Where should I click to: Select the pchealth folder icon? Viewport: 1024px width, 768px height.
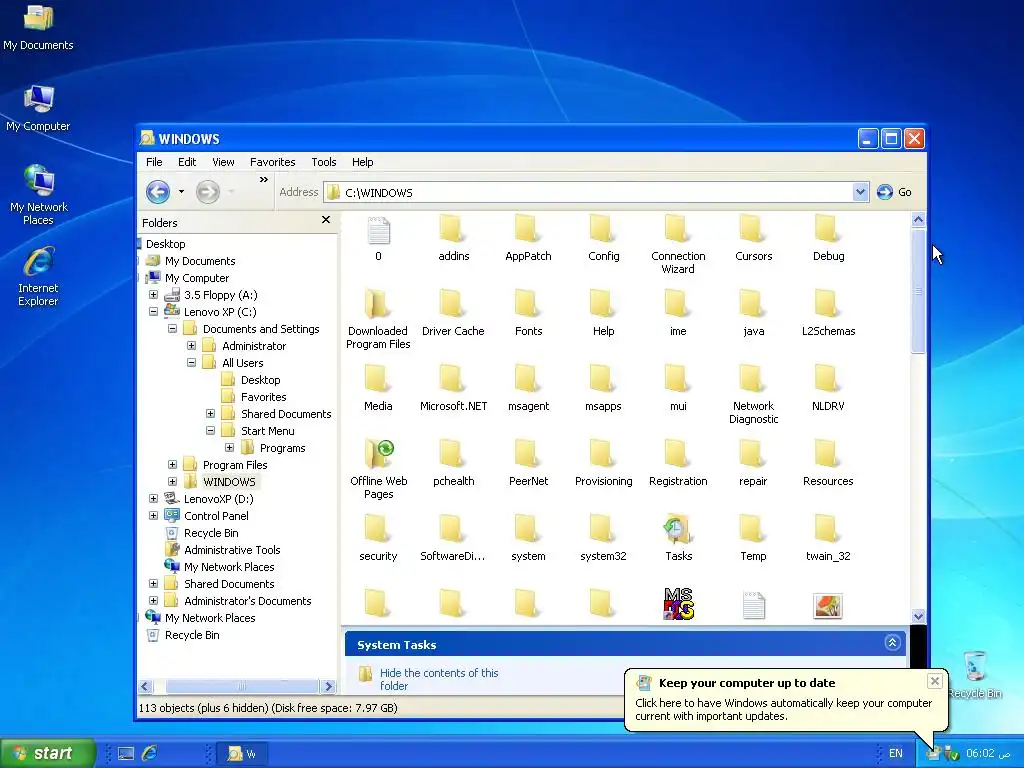tap(451, 455)
